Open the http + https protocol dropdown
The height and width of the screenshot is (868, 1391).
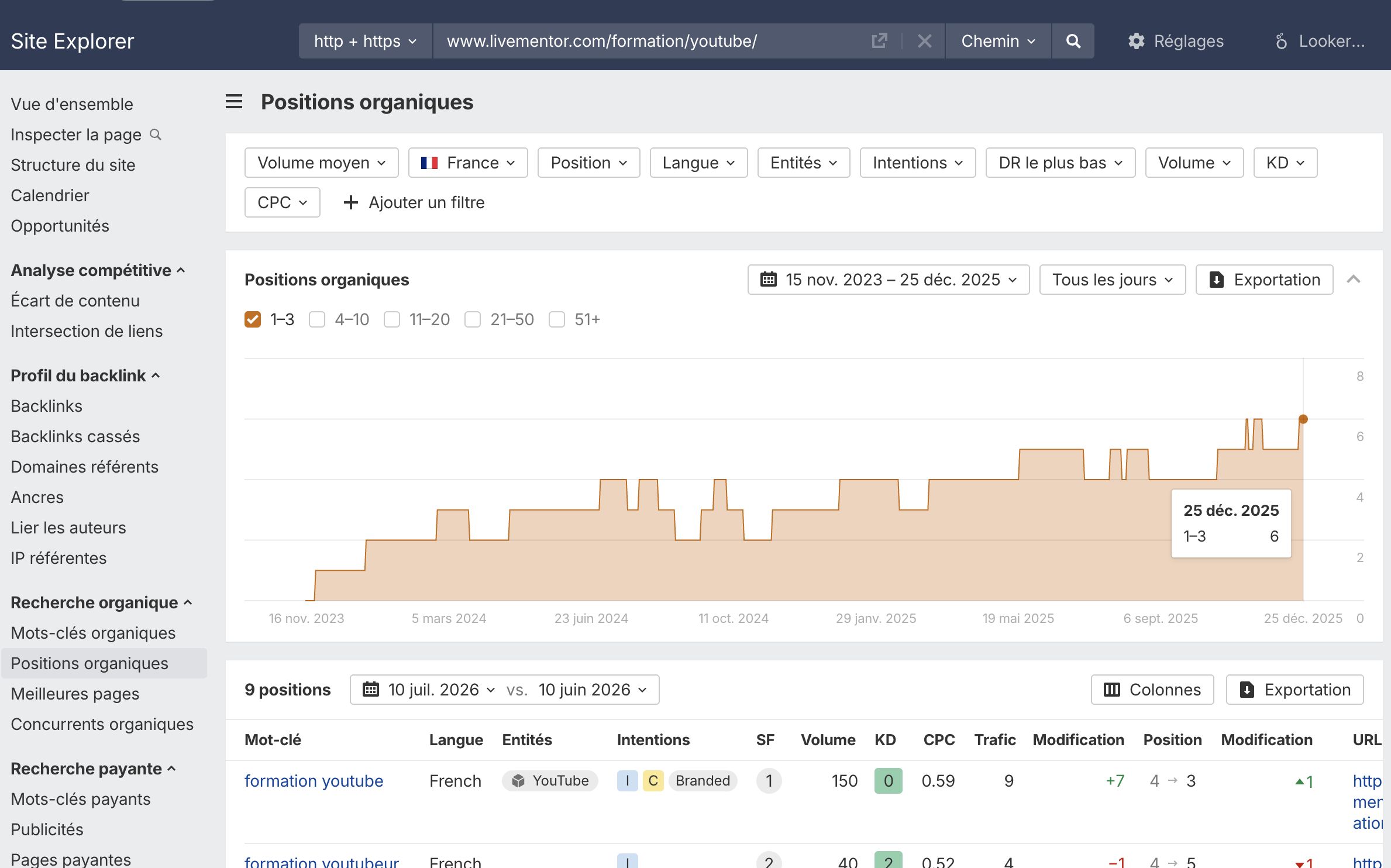pyautogui.click(x=366, y=41)
